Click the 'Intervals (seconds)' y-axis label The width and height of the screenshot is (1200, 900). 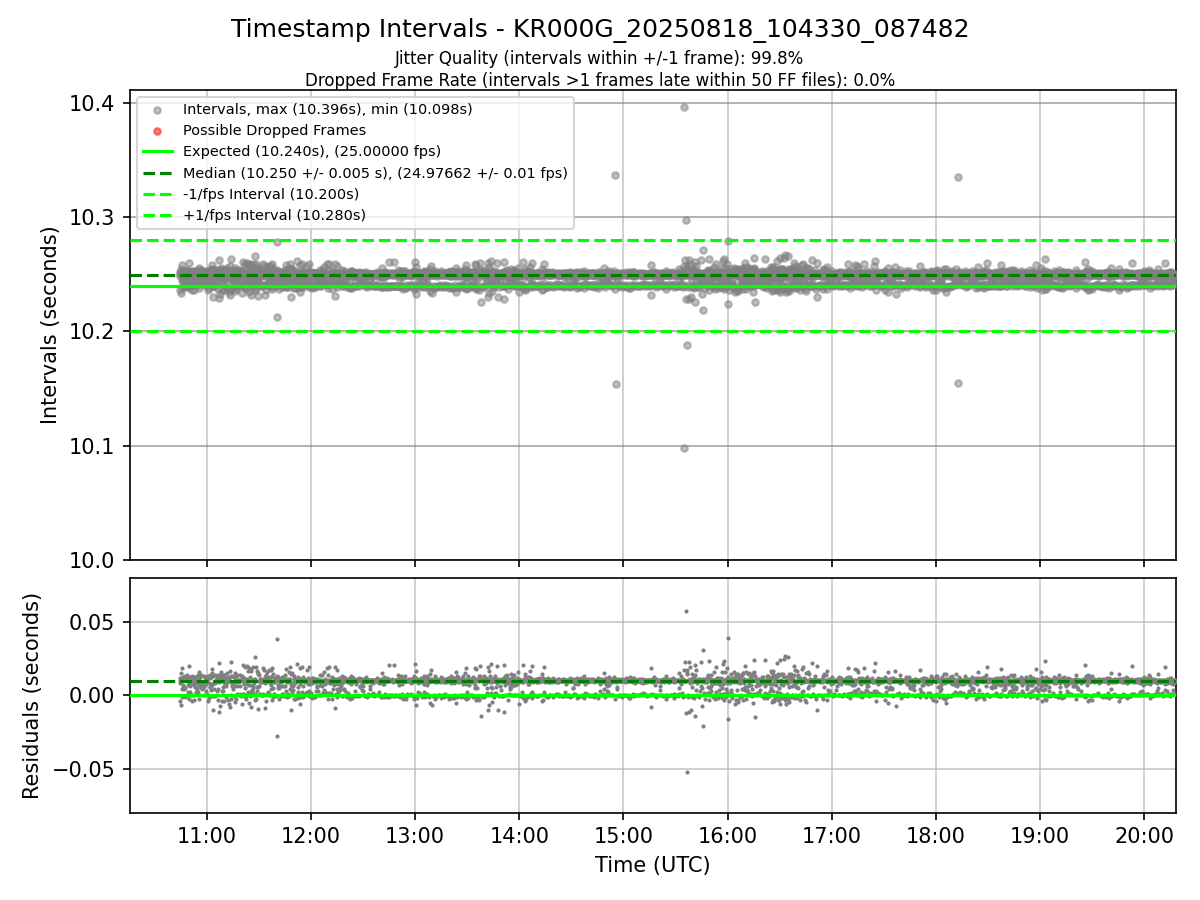click(50, 325)
